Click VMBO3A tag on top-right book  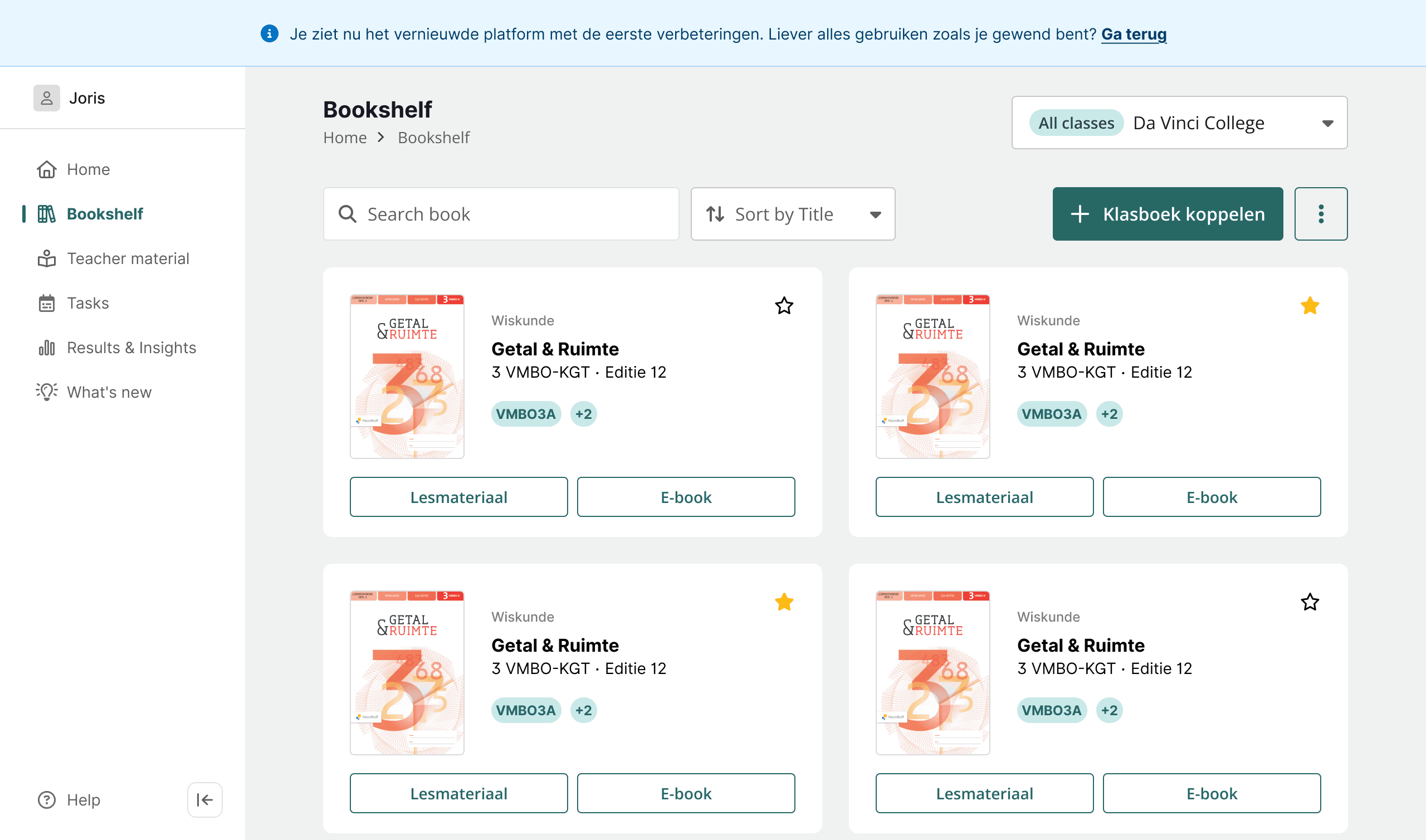1051,414
